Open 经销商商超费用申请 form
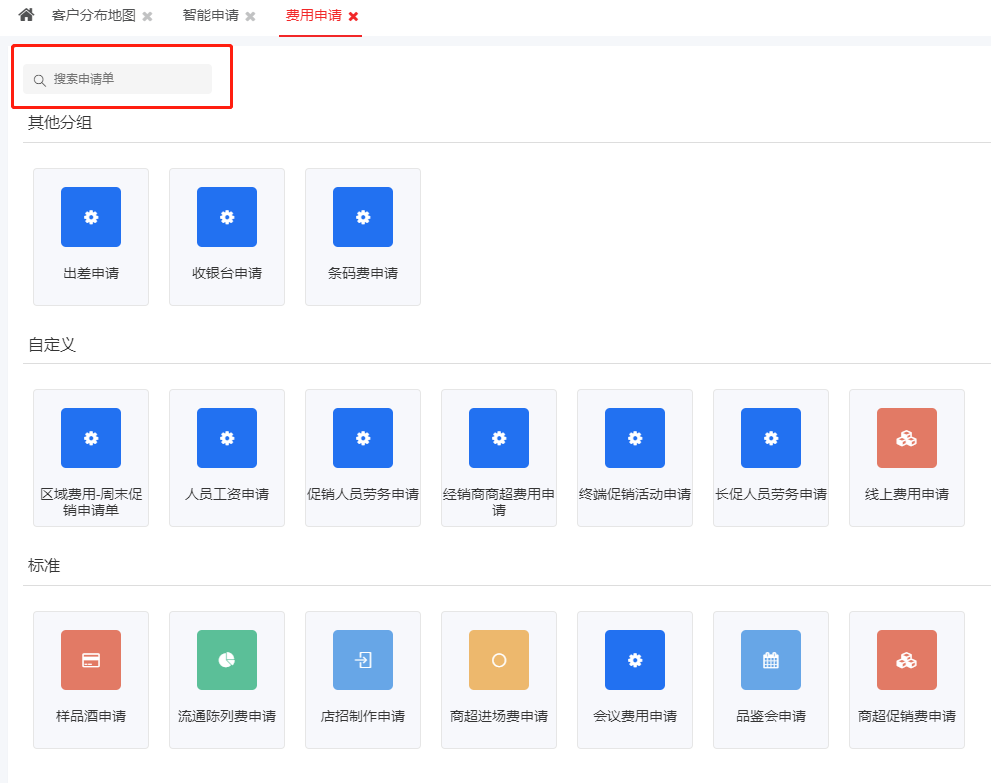The height and width of the screenshot is (783, 991). (499, 438)
